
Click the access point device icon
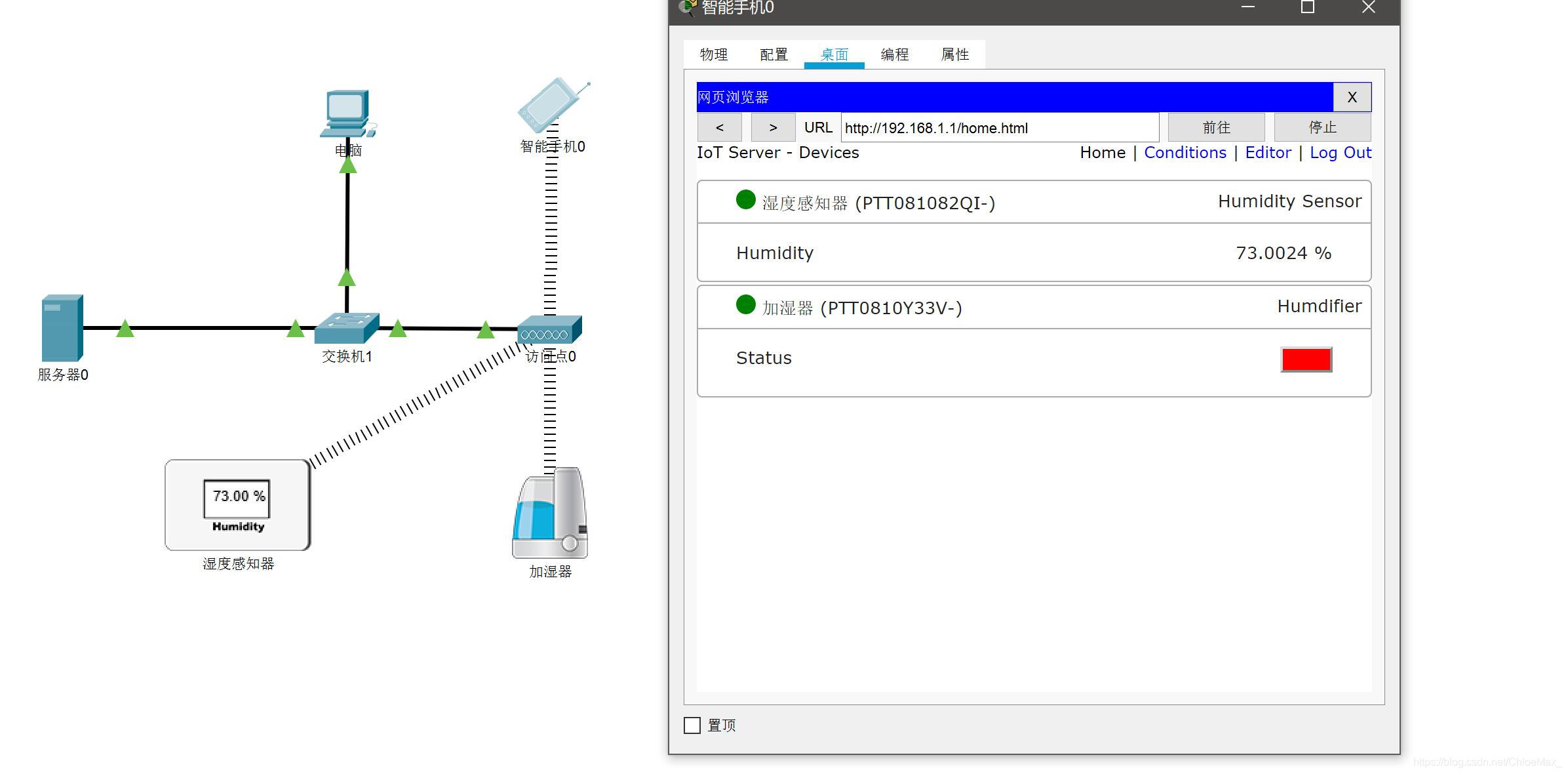549,330
